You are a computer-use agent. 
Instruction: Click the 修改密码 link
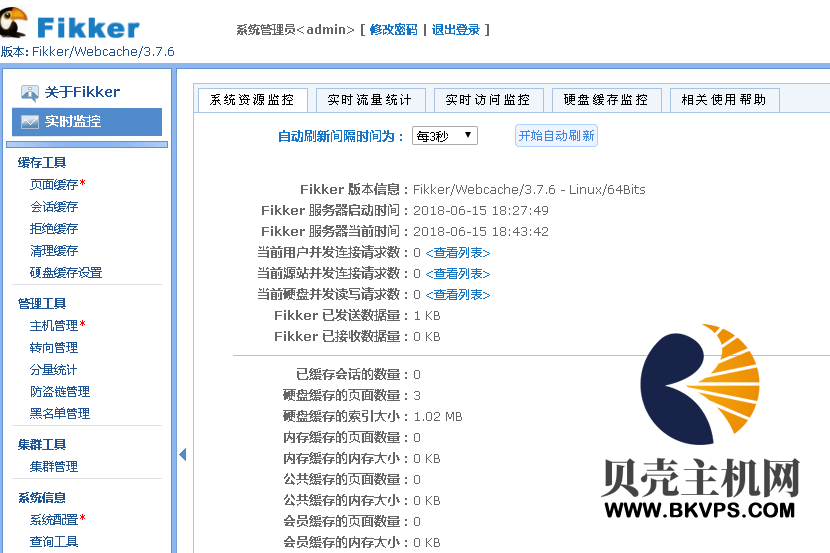393,30
